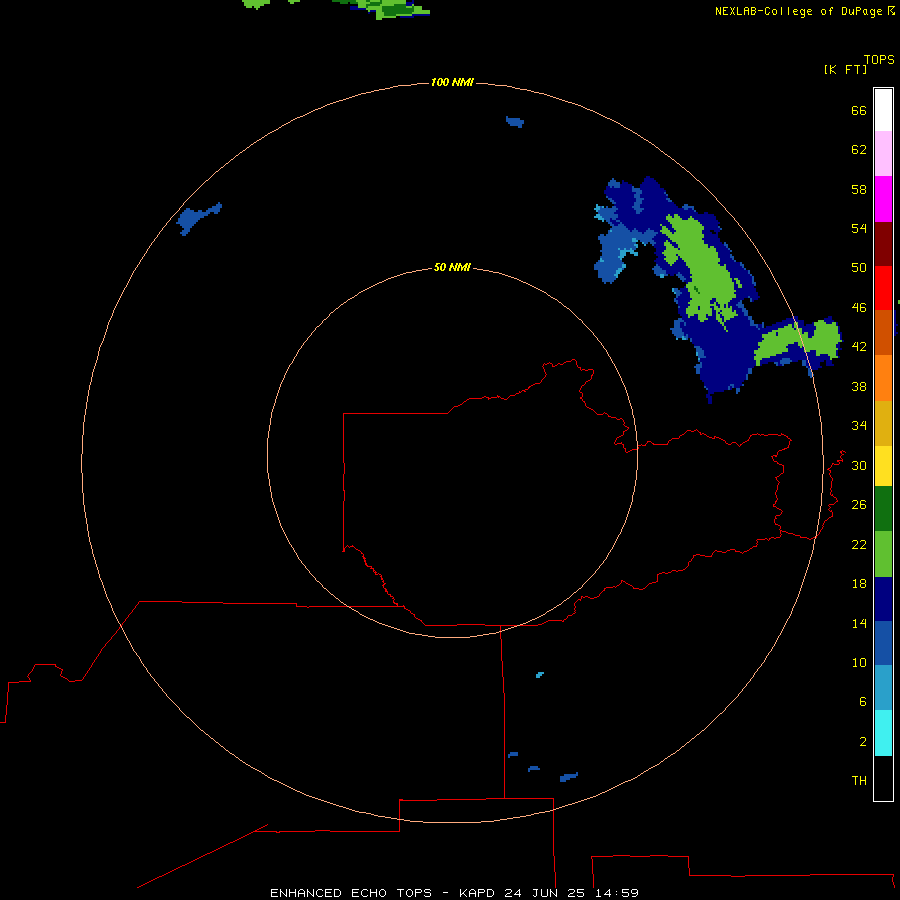Click the legend value 42
The width and height of the screenshot is (900, 900).
tap(859, 346)
